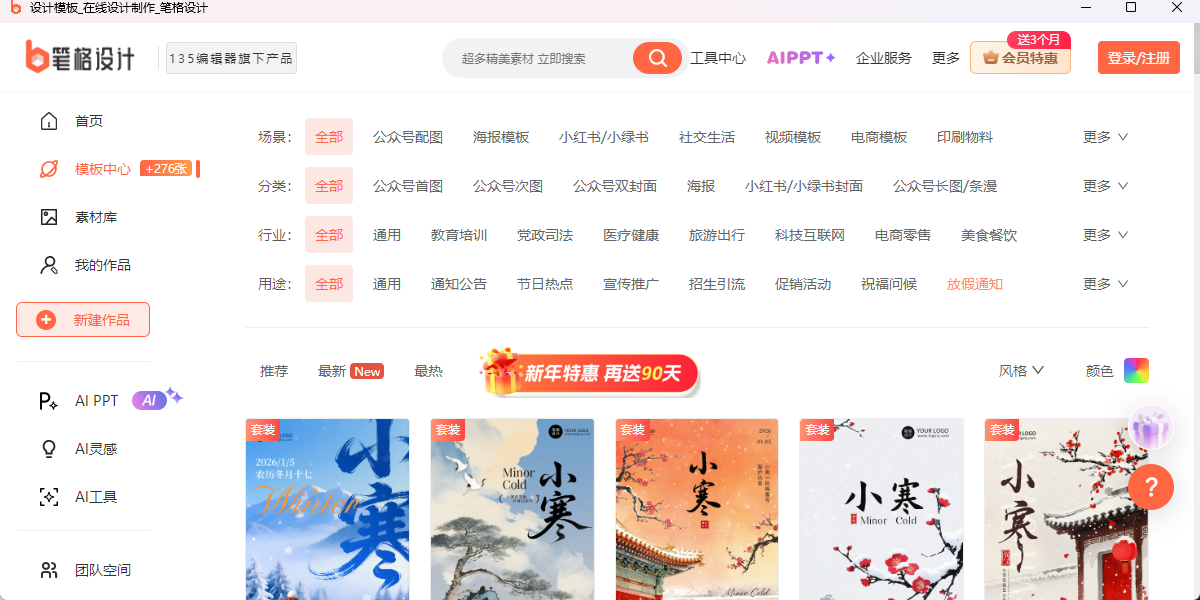
Task: Open the 素材库 image icon
Action: click(x=48, y=217)
